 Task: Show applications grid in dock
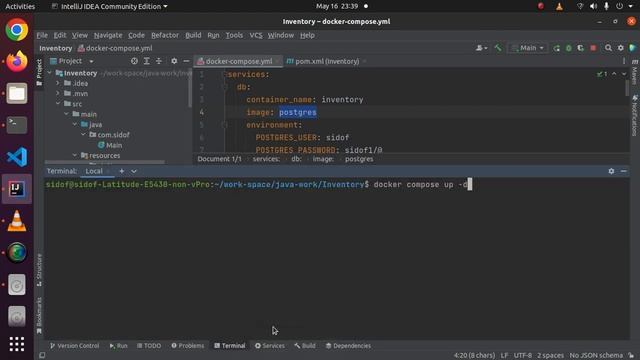tap(17, 344)
